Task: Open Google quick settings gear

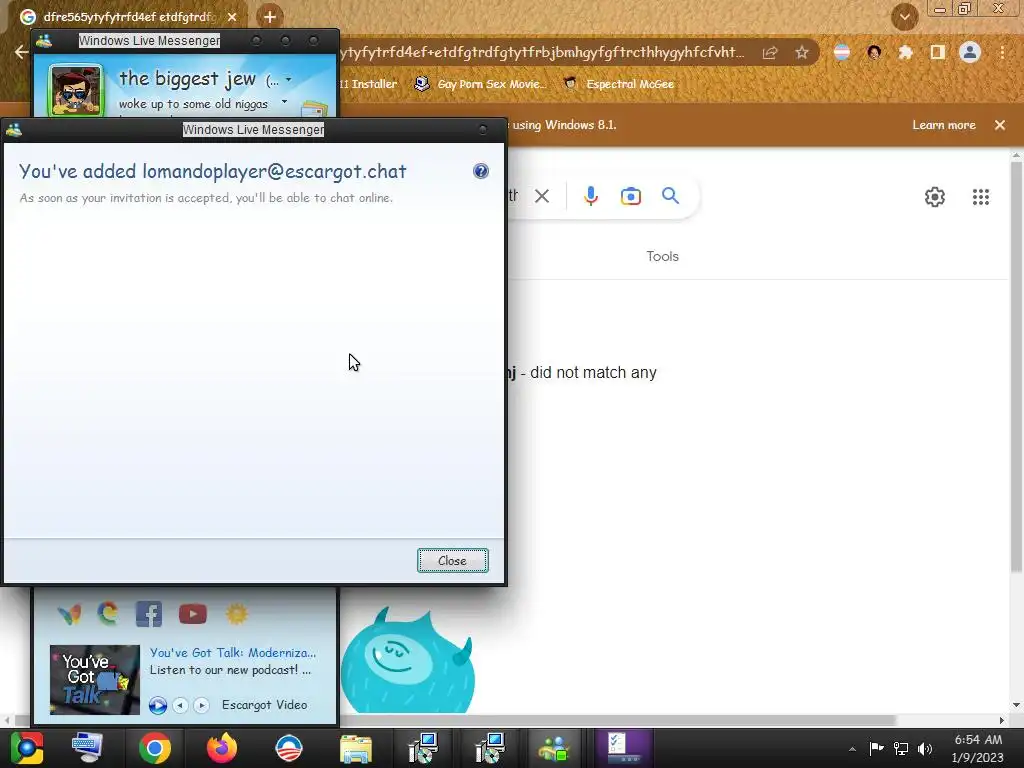Action: pyautogui.click(x=935, y=197)
